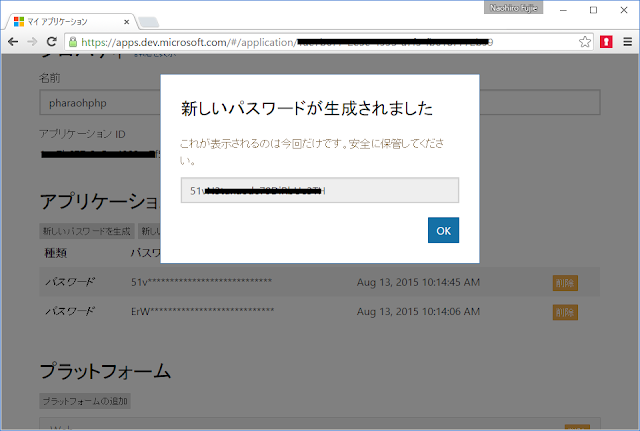Open the red extension icon in the toolbar
The image size is (640, 431).
[606, 42]
